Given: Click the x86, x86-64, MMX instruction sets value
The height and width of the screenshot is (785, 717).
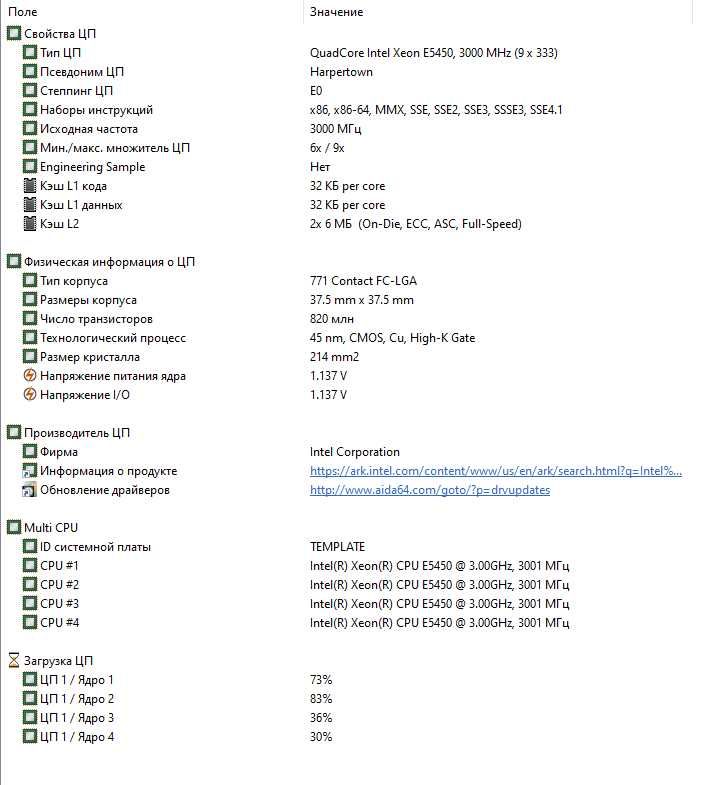Looking at the screenshot, I should pos(436,110).
